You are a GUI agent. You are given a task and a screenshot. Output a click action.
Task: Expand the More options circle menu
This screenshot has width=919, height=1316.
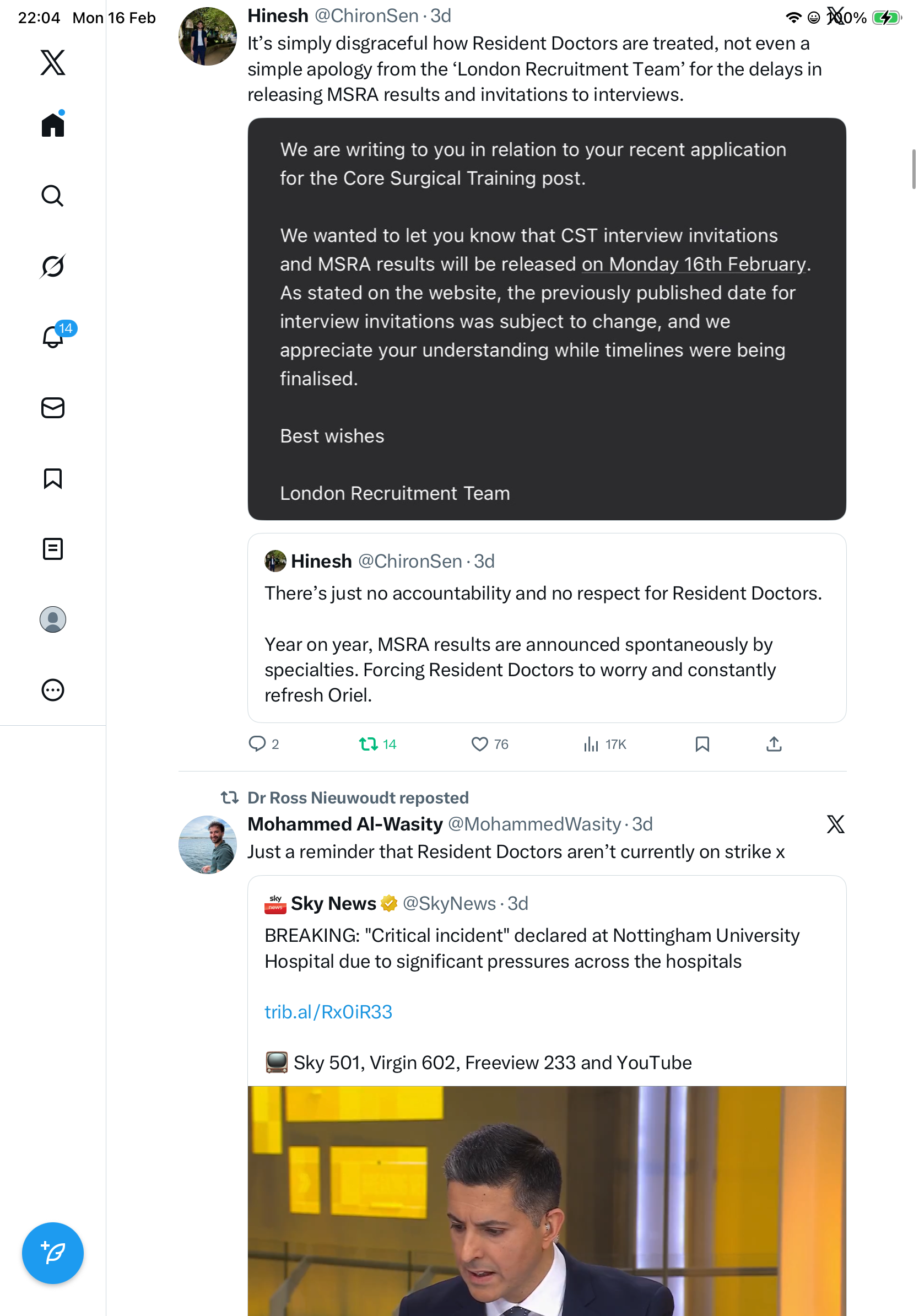[53, 690]
